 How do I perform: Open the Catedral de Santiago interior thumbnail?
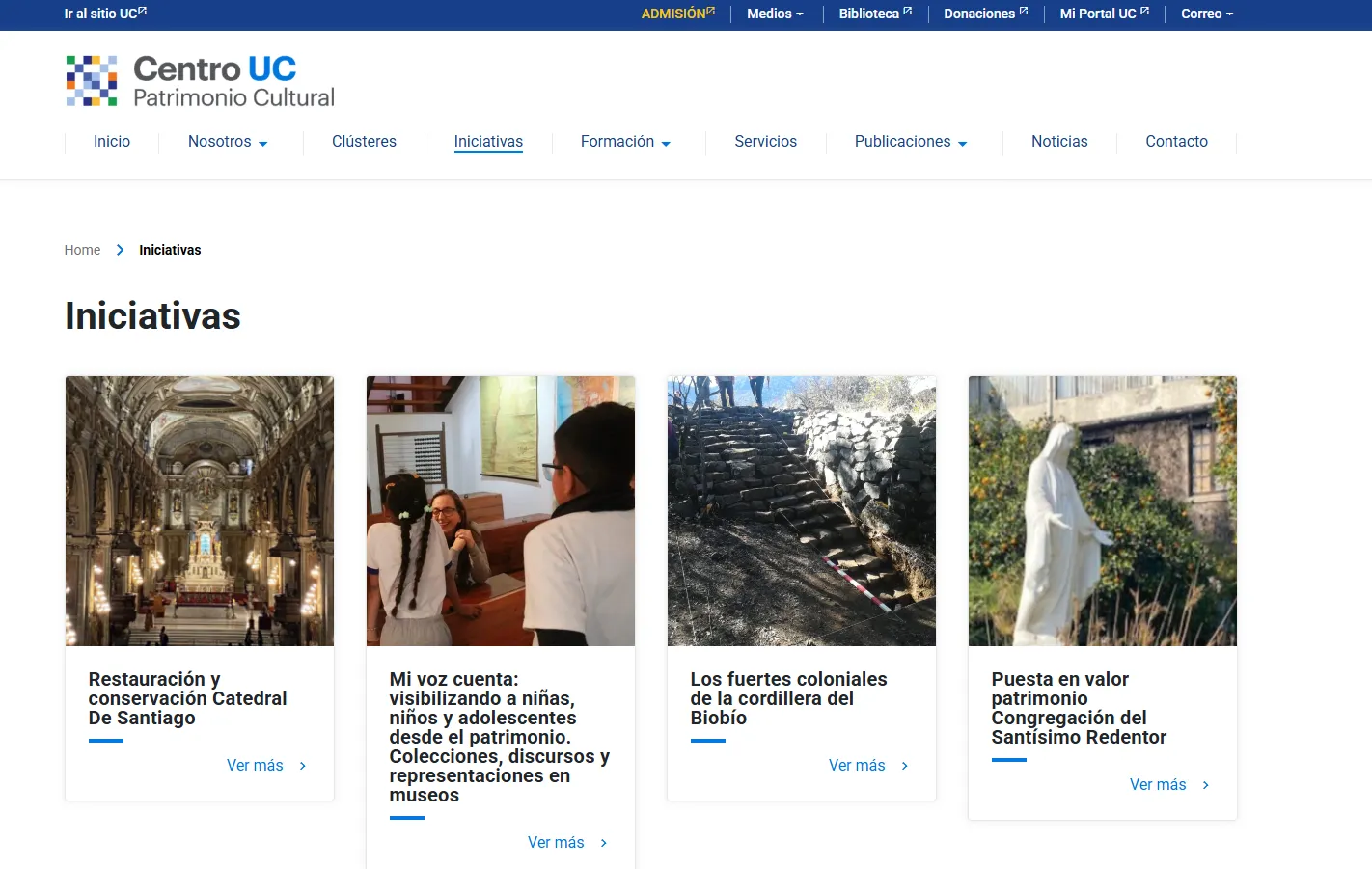coord(200,510)
